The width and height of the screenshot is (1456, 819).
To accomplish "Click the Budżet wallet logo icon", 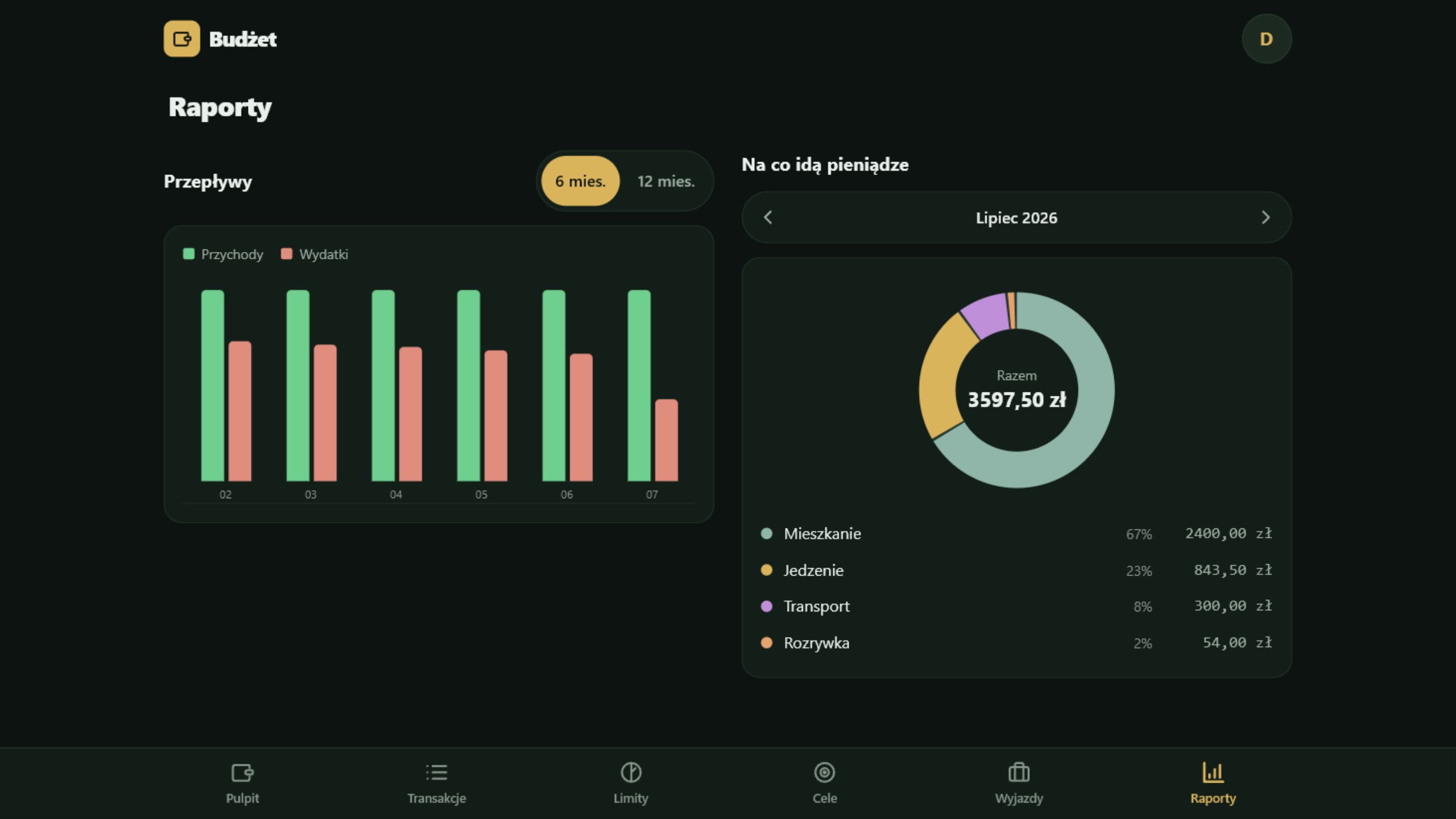I will pos(181,39).
